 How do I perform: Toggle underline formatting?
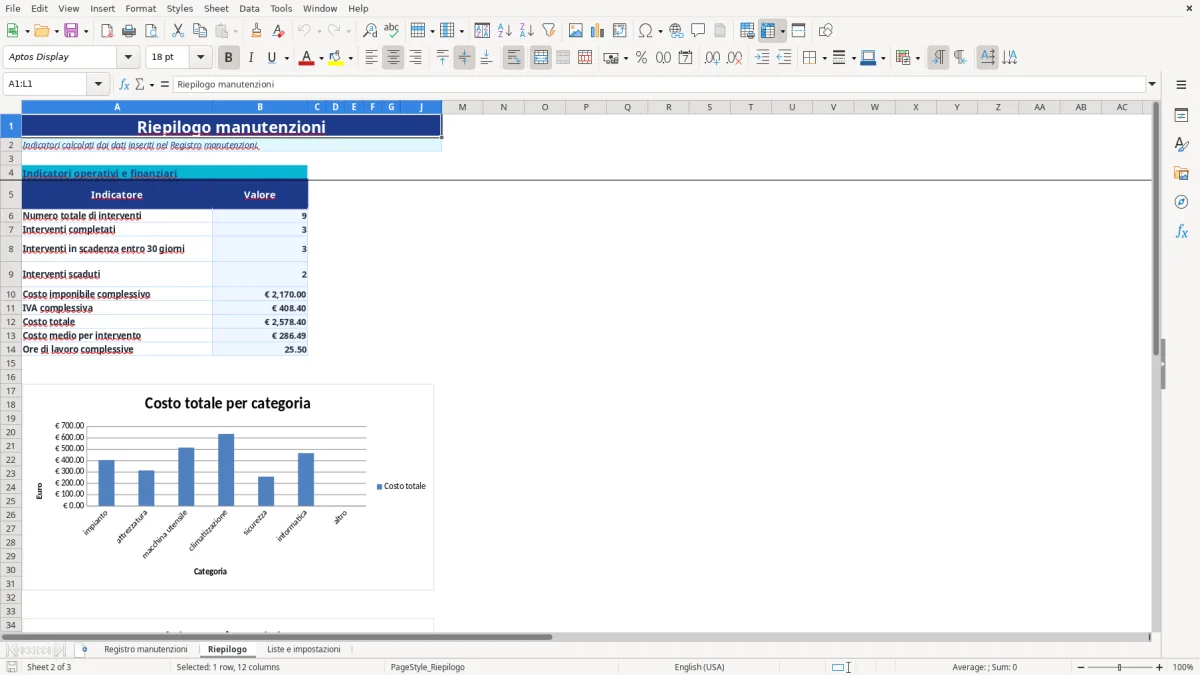[x=272, y=58]
